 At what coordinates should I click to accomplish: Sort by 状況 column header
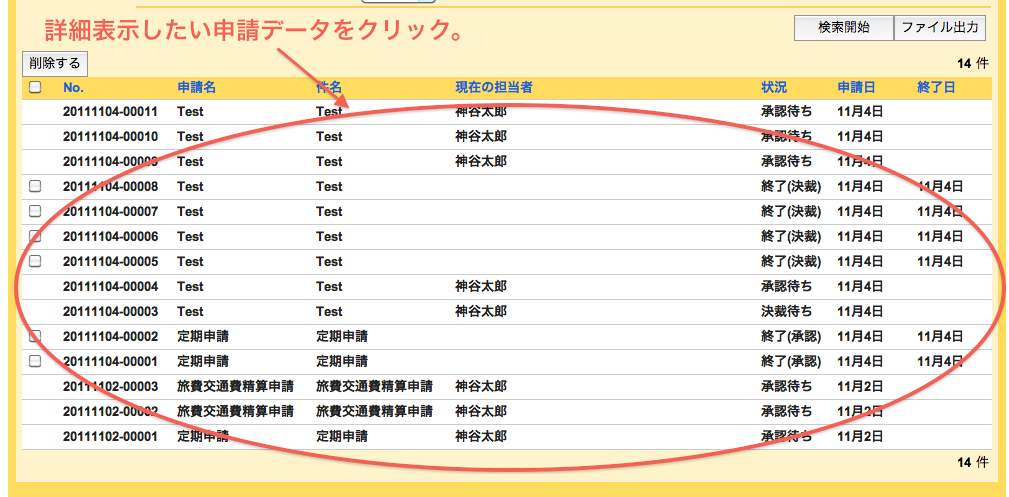773,88
